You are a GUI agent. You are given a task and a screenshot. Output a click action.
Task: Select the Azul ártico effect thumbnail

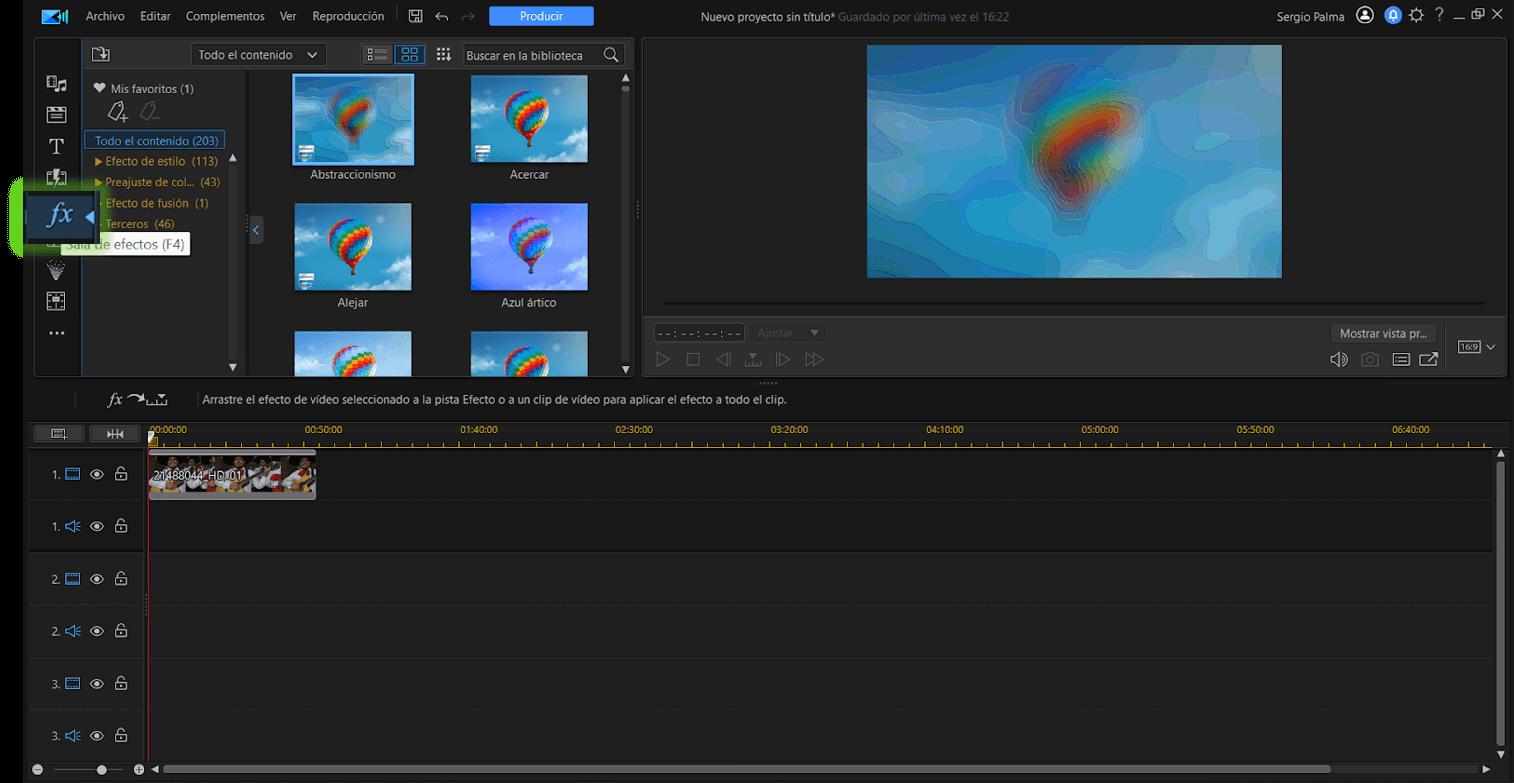529,247
